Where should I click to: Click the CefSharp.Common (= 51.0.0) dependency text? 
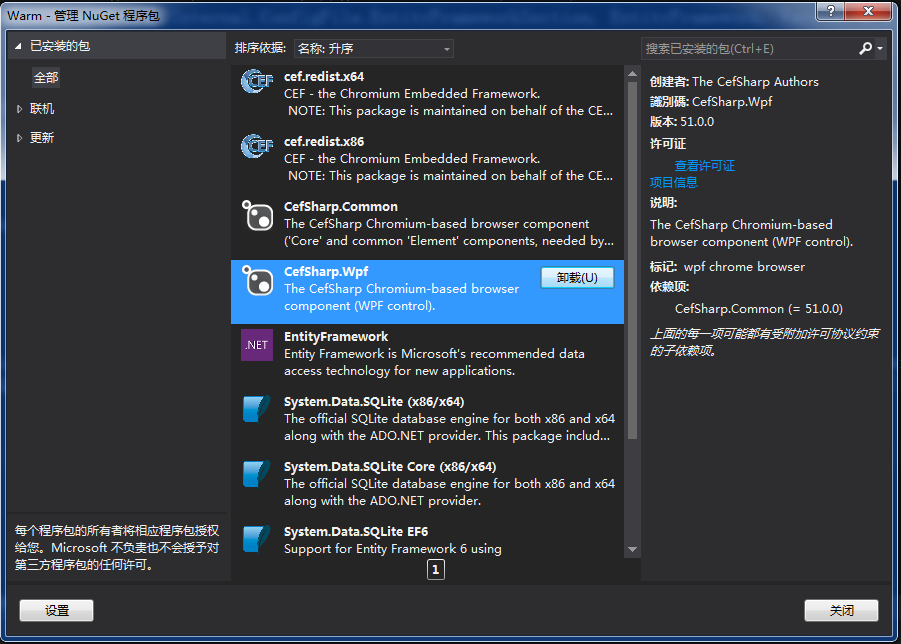[x=758, y=309]
